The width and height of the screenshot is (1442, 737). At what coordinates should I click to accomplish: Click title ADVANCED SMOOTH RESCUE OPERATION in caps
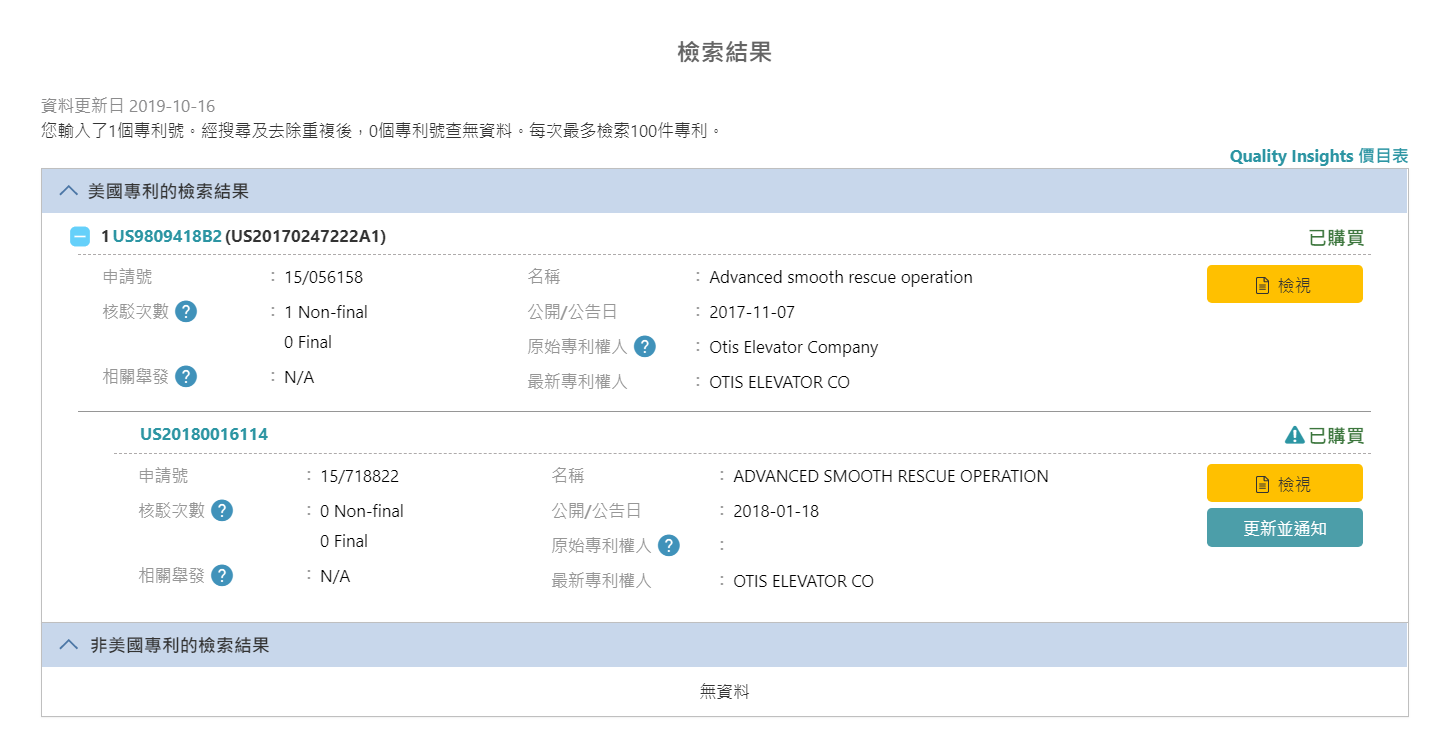tap(891, 476)
